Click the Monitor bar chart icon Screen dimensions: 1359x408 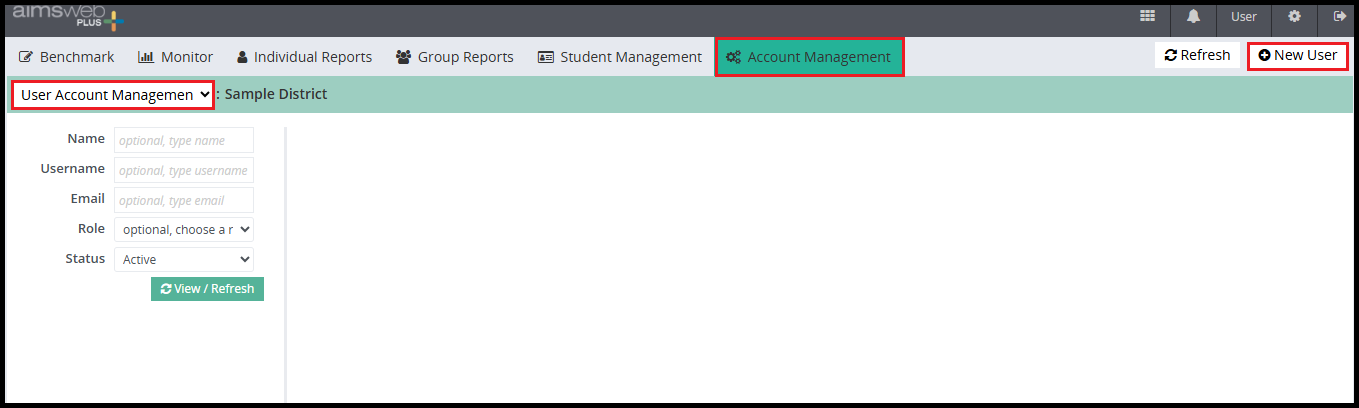(x=145, y=57)
